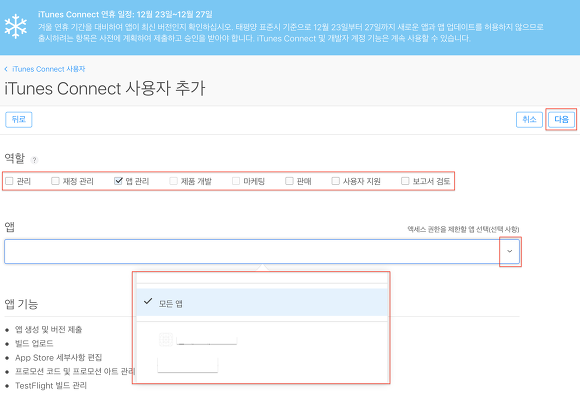Click the 취소 button
This screenshot has height=393, width=580.
coord(529,120)
